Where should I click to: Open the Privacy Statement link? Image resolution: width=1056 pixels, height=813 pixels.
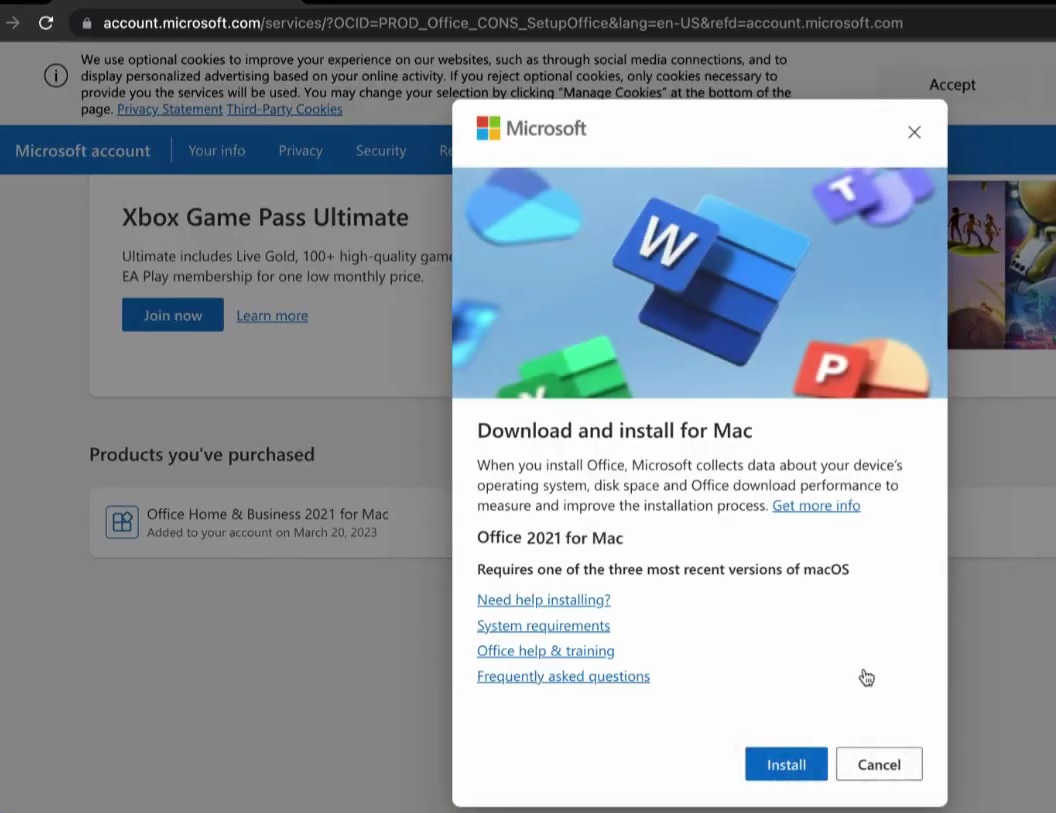[x=170, y=109]
